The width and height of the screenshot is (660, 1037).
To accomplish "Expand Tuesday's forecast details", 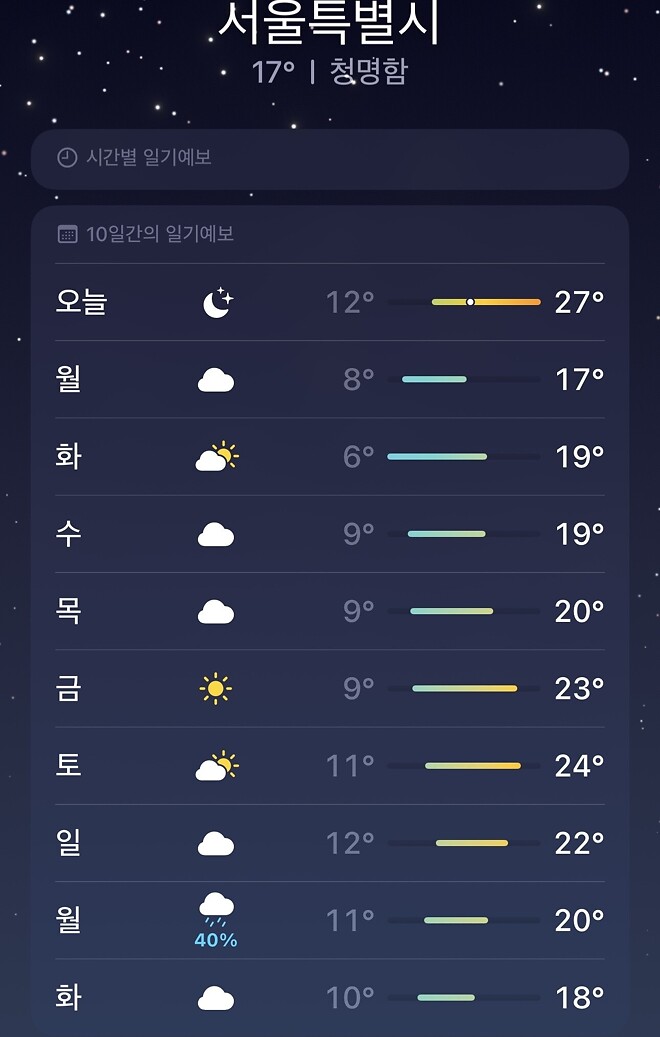I will coord(330,457).
